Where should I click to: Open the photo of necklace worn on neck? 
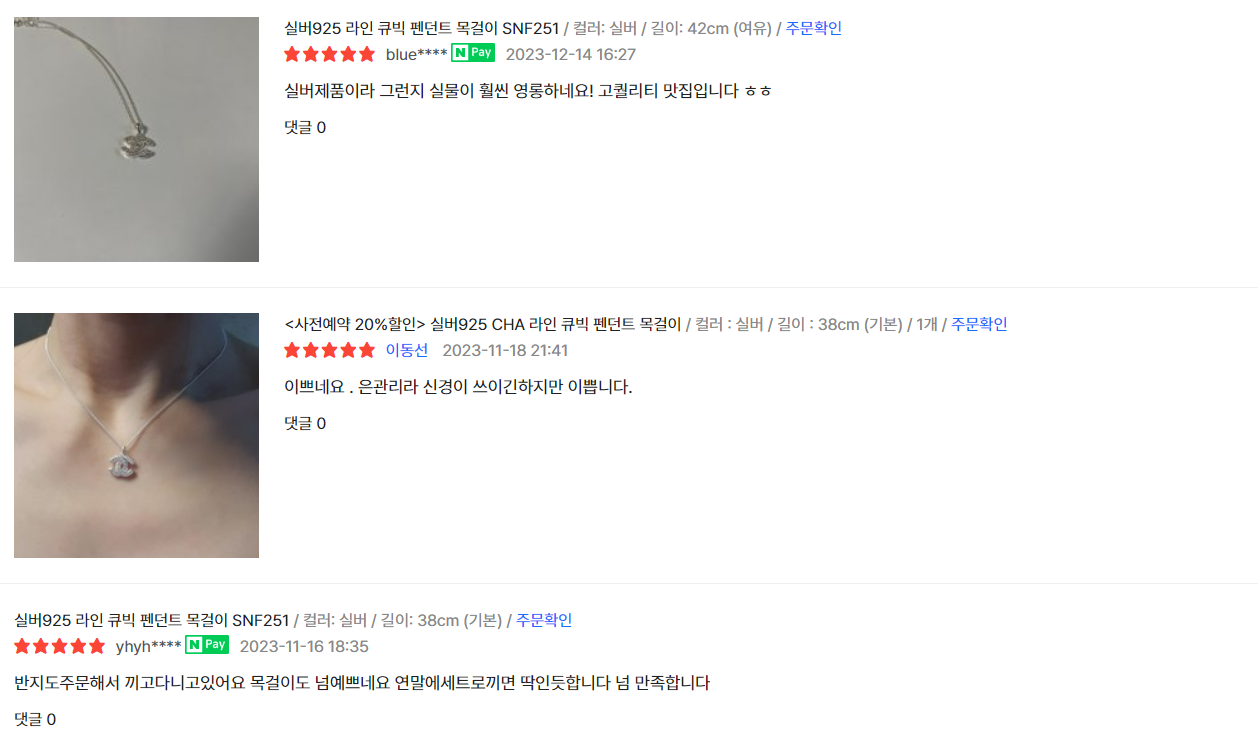136,435
